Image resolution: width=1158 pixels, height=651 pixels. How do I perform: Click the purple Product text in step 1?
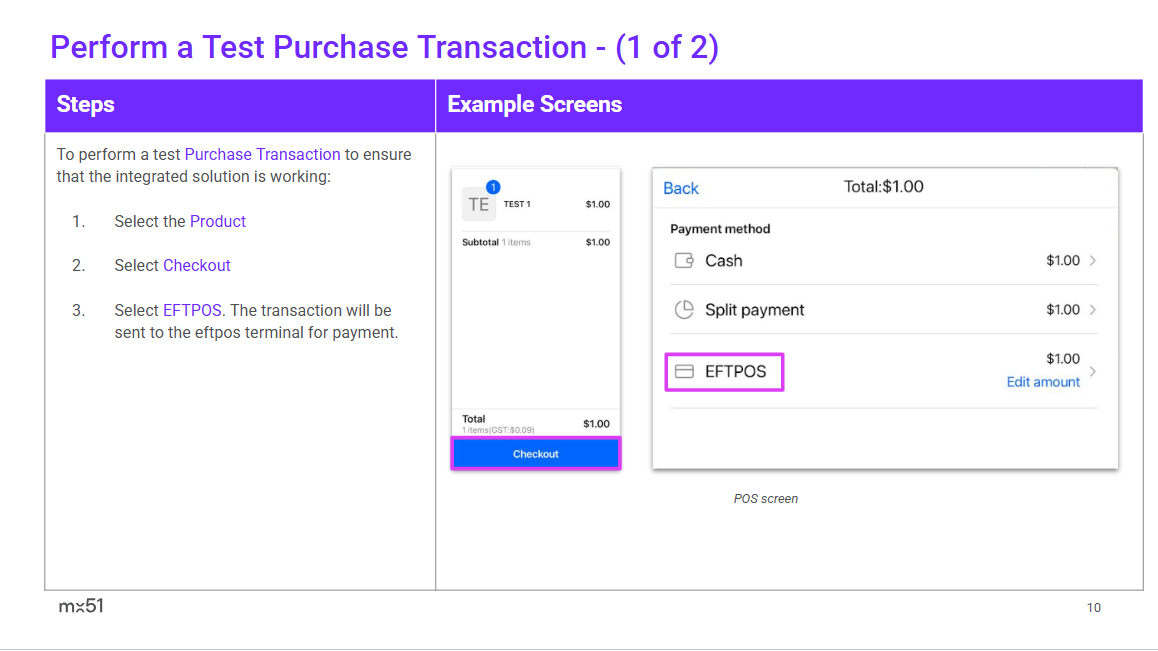point(218,222)
